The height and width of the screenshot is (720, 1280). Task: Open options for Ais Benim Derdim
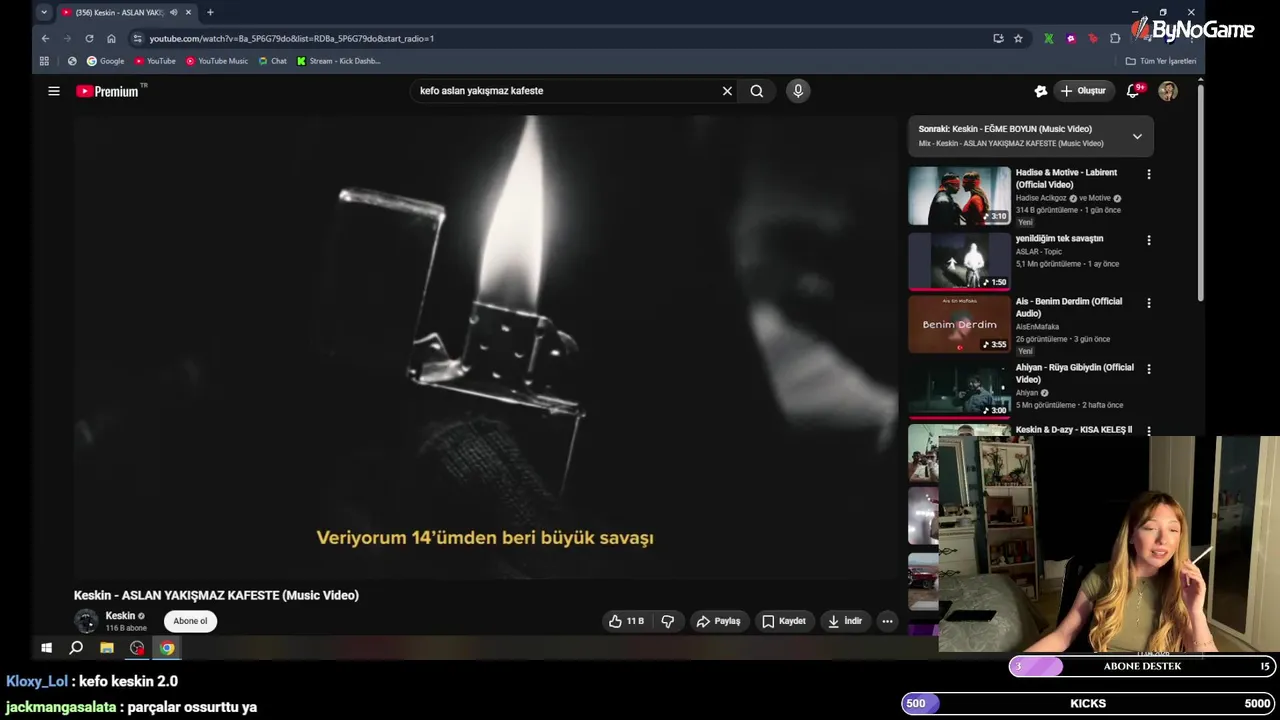[x=1149, y=303]
